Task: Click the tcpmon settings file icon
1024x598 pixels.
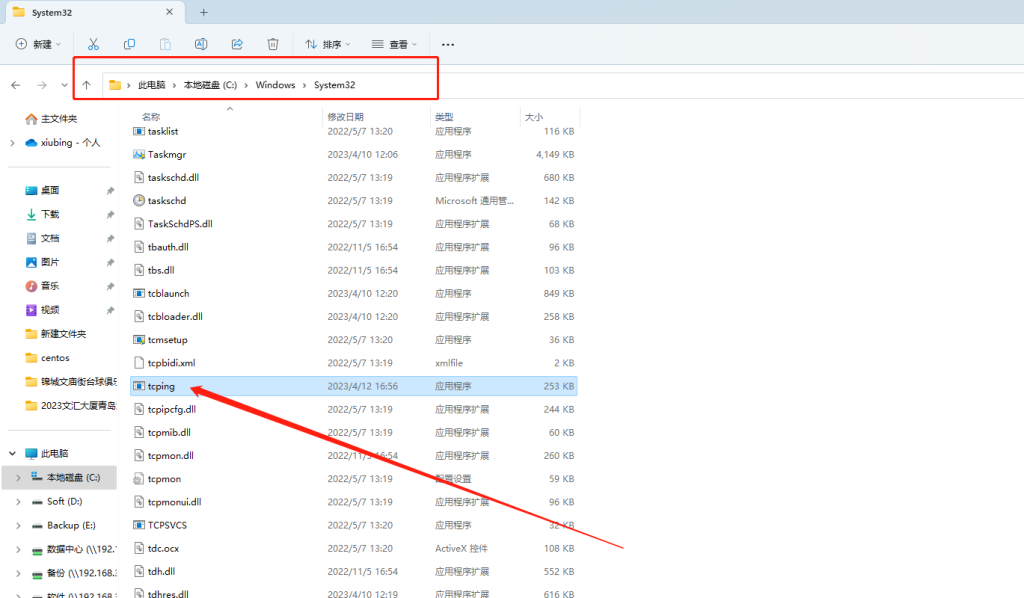Action: click(x=138, y=479)
